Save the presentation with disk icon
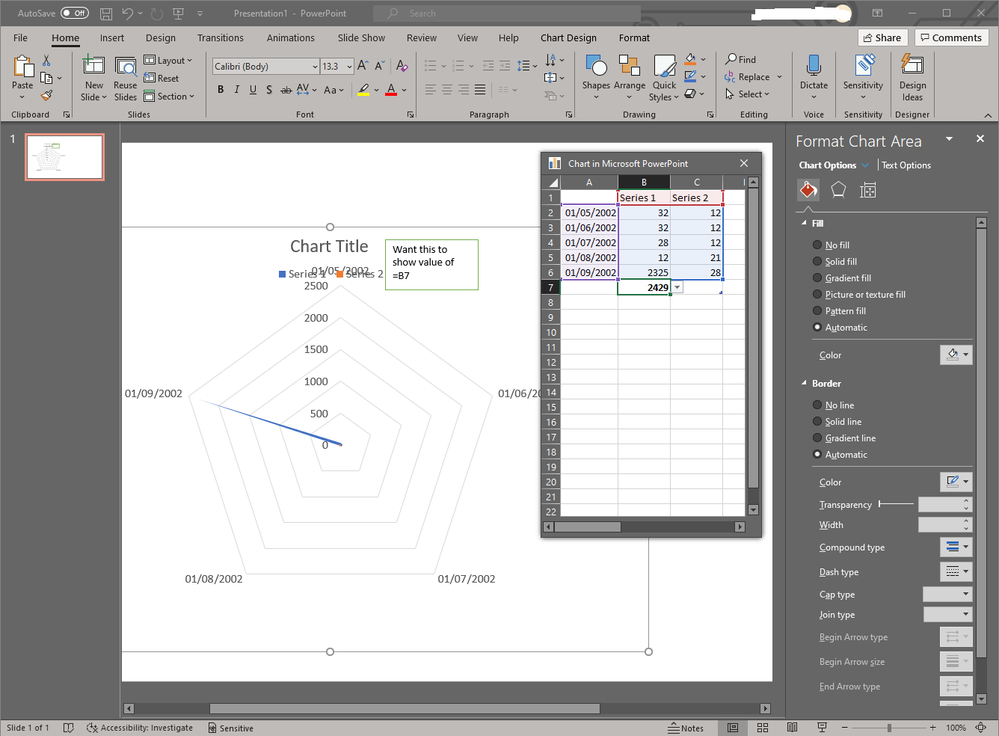 click(x=106, y=13)
